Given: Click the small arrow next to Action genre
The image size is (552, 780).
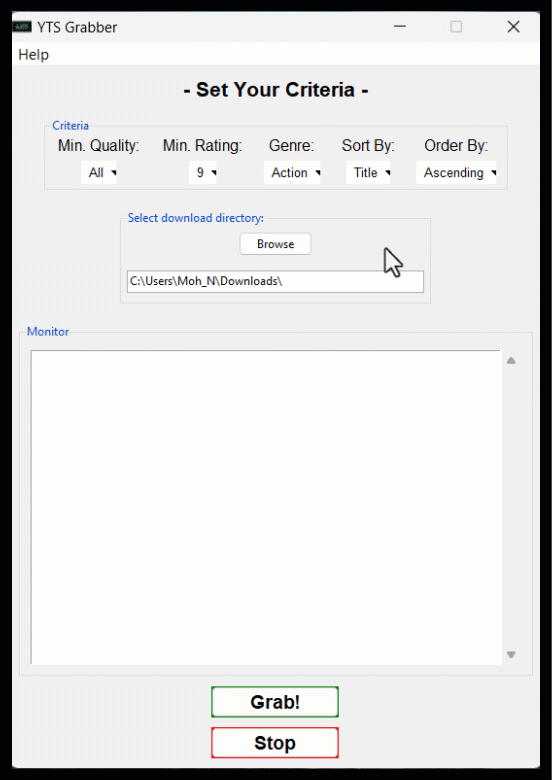Looking at the screenshot, I should pos(317,173).
